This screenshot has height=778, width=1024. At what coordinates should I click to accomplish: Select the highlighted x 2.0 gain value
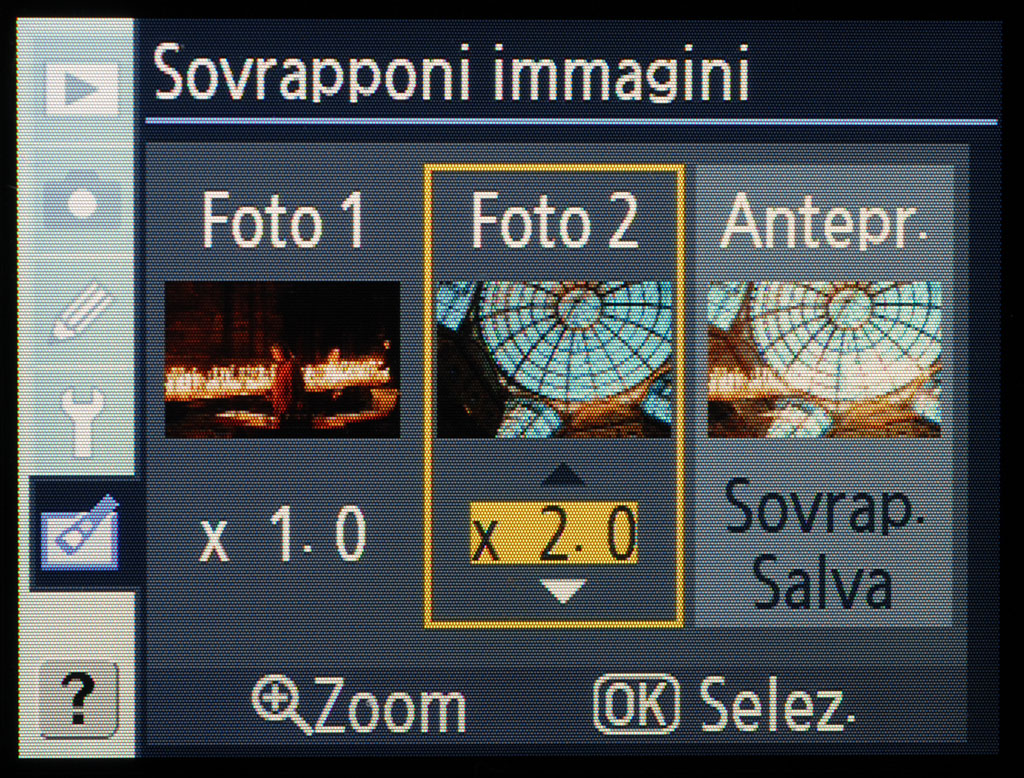tap(554, 533)
